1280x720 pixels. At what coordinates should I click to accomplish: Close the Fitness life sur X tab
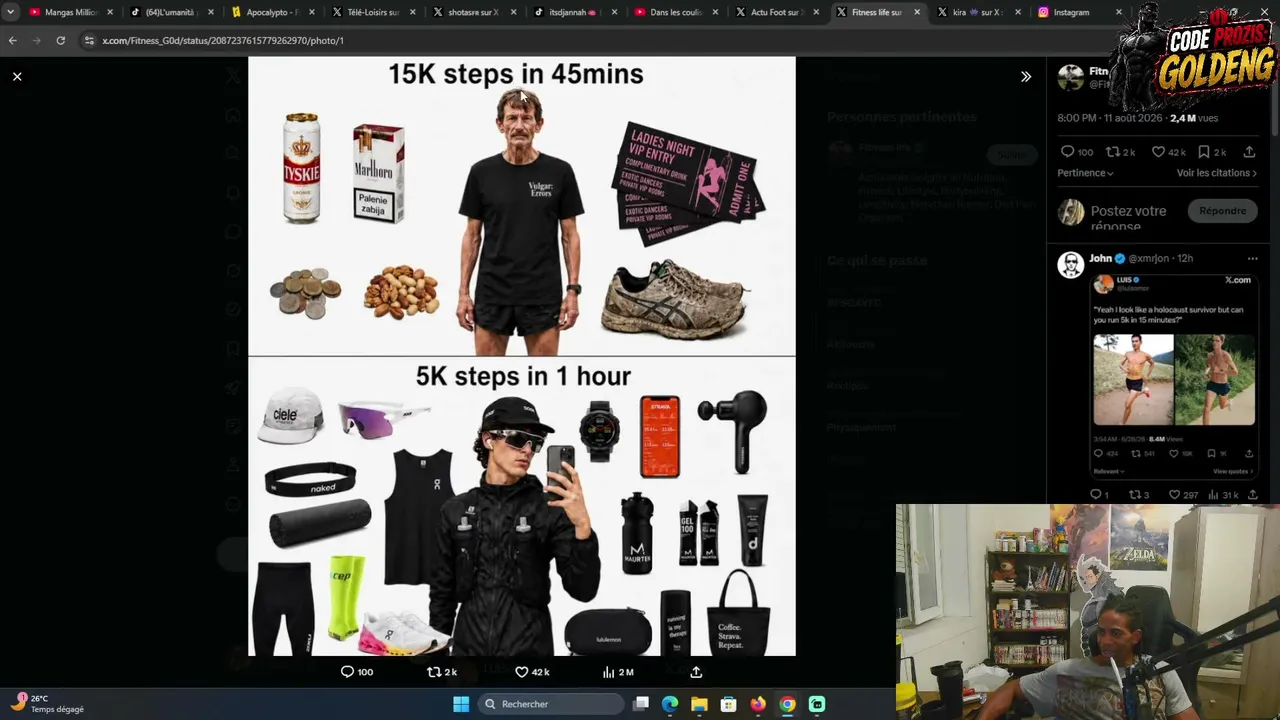click(x=917, y=12)
